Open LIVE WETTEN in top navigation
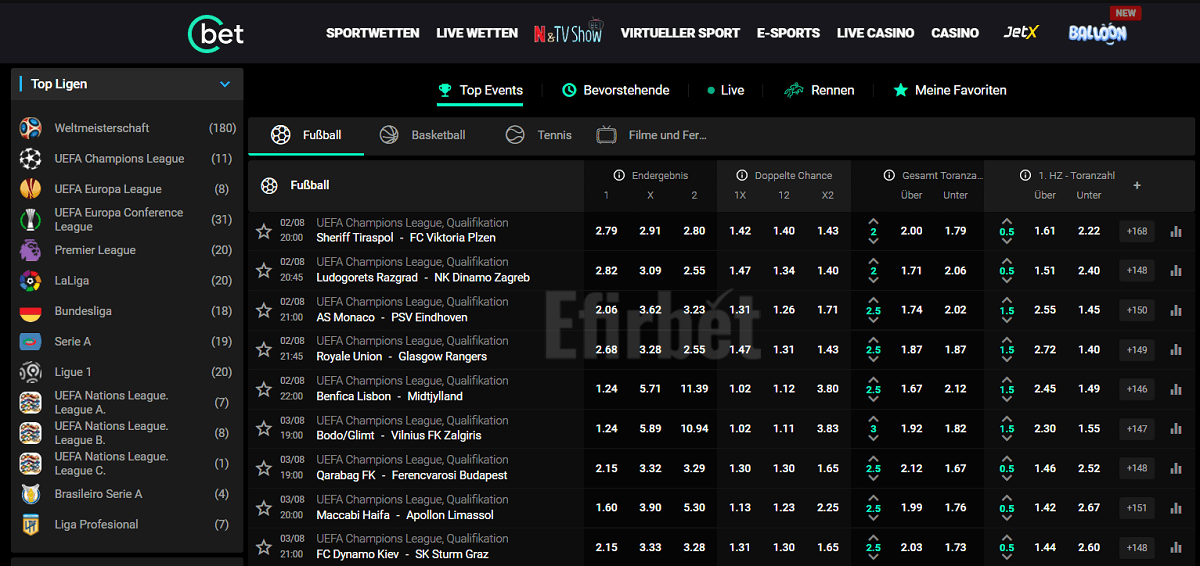Viewport: 1200px width, 566px height. click(x=477, y=33)
